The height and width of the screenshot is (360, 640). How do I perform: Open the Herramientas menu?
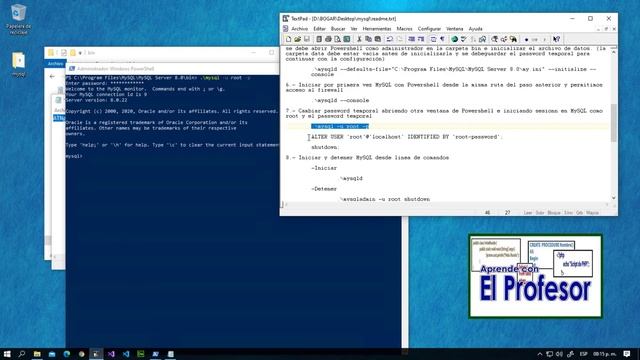pyautogui.click(x=377, y=29)
